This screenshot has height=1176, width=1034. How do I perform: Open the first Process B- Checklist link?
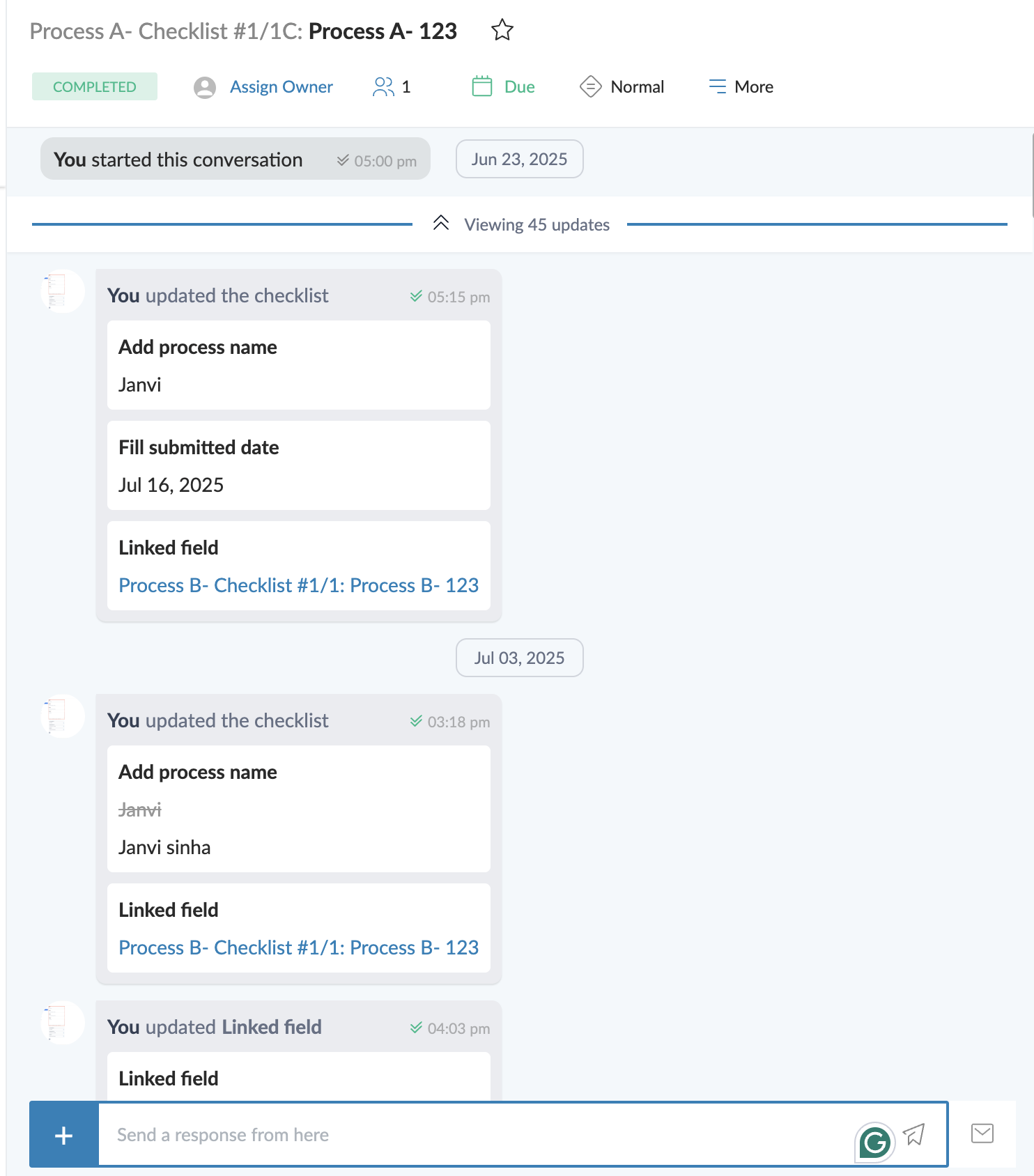pos(298,585)
